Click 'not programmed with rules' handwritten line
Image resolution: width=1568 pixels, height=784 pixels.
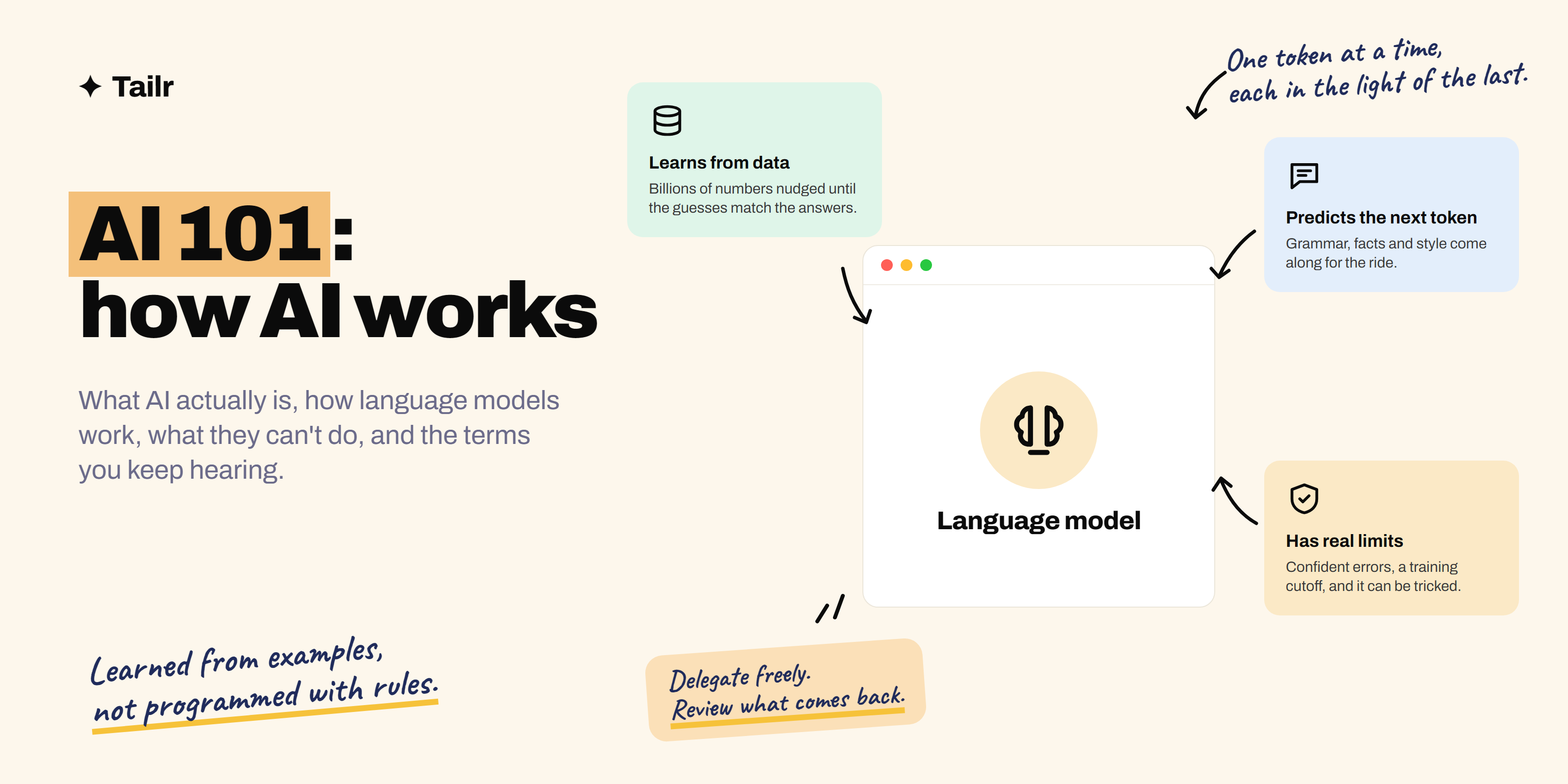266,699
